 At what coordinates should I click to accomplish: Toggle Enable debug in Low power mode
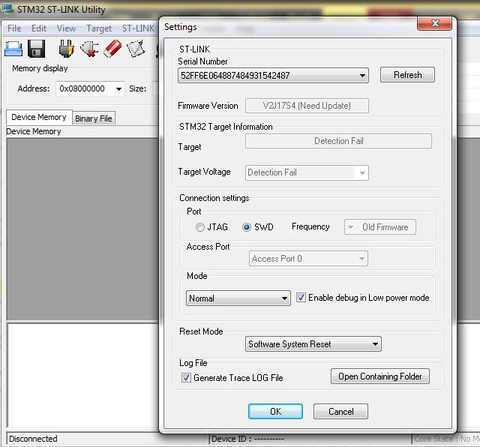(x=301, y=297)
